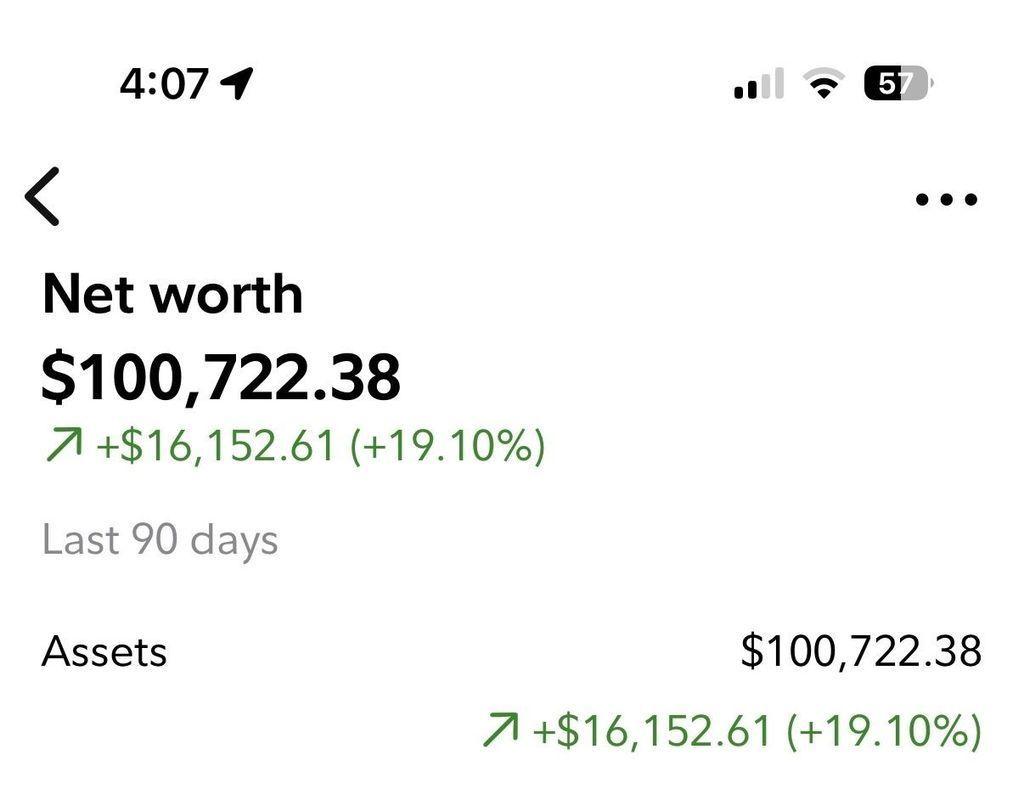
Task: Select the "Net worth" heading
Action: pyautogui.click(x=172, y=294)
